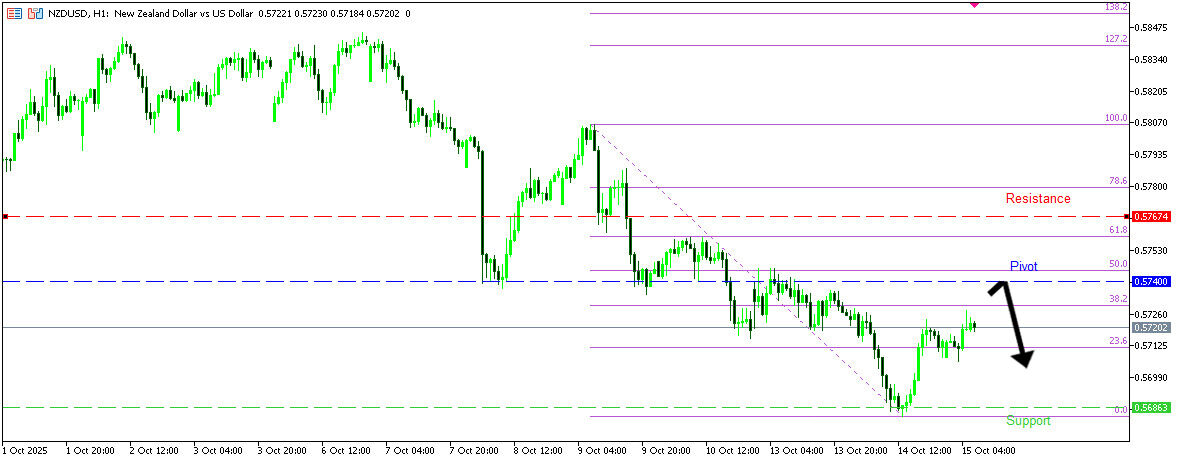Screen dimensions: 1182x462
Task: Click the Fibonacci 100.0 level label
Action: coord(1115,118)
